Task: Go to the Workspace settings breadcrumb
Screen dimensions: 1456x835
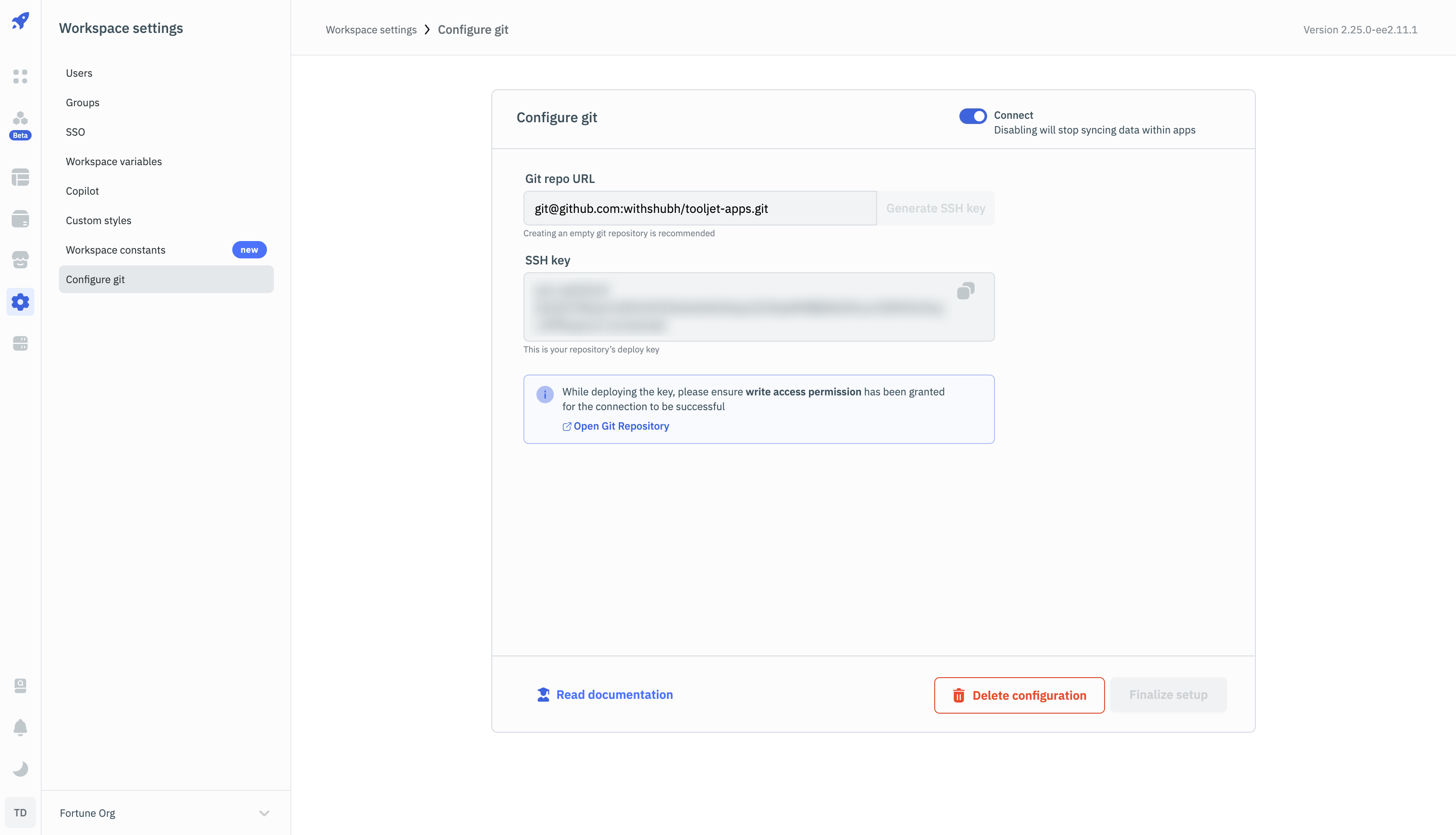Action: [x=371, y=30]
